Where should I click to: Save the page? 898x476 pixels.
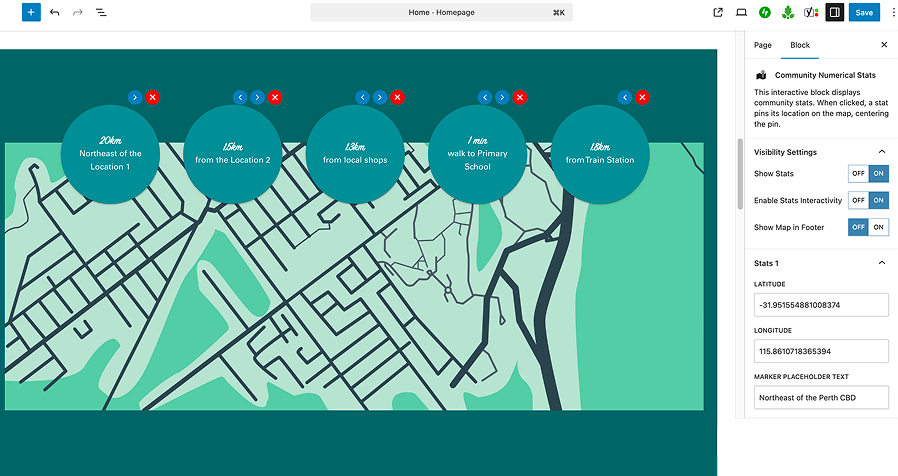pyautogui.click(x=864, y=12)
